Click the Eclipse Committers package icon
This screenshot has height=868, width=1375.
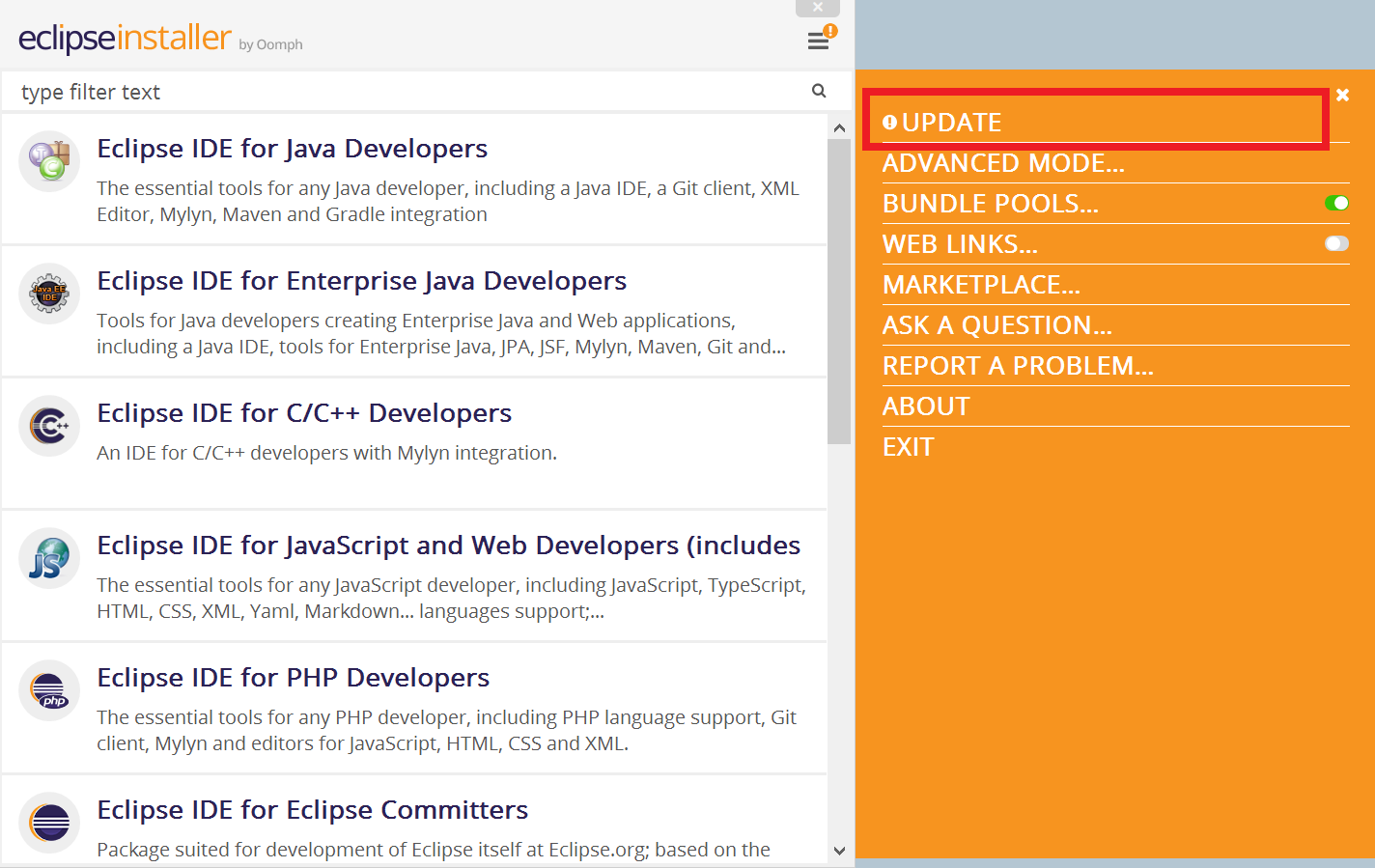[x=49, y=823]
